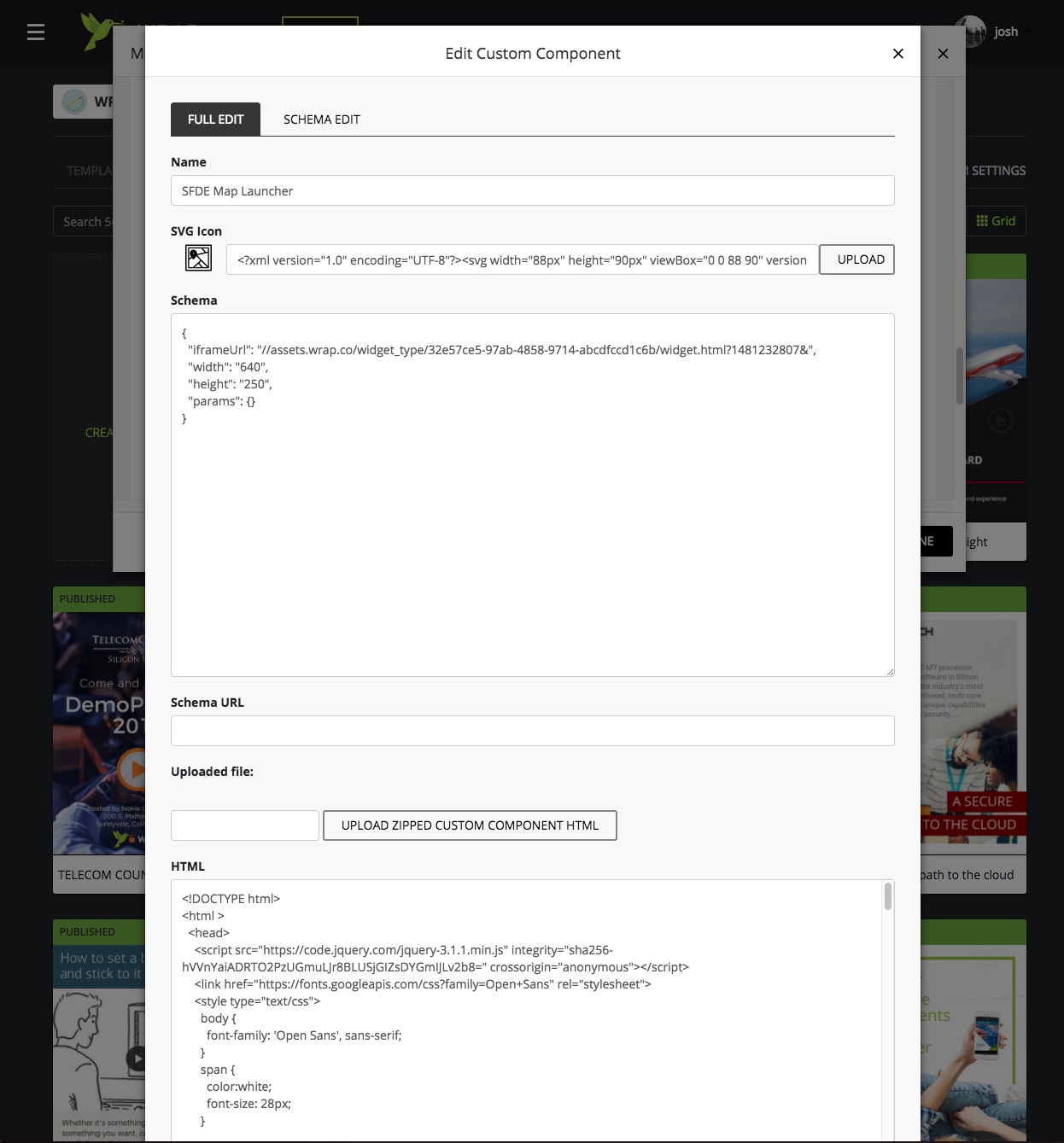Image resolution: width=1064 pixels, height=1143 pixels.
Task: Click the Schema textarea resize handle
Action: tap(889, 671)
